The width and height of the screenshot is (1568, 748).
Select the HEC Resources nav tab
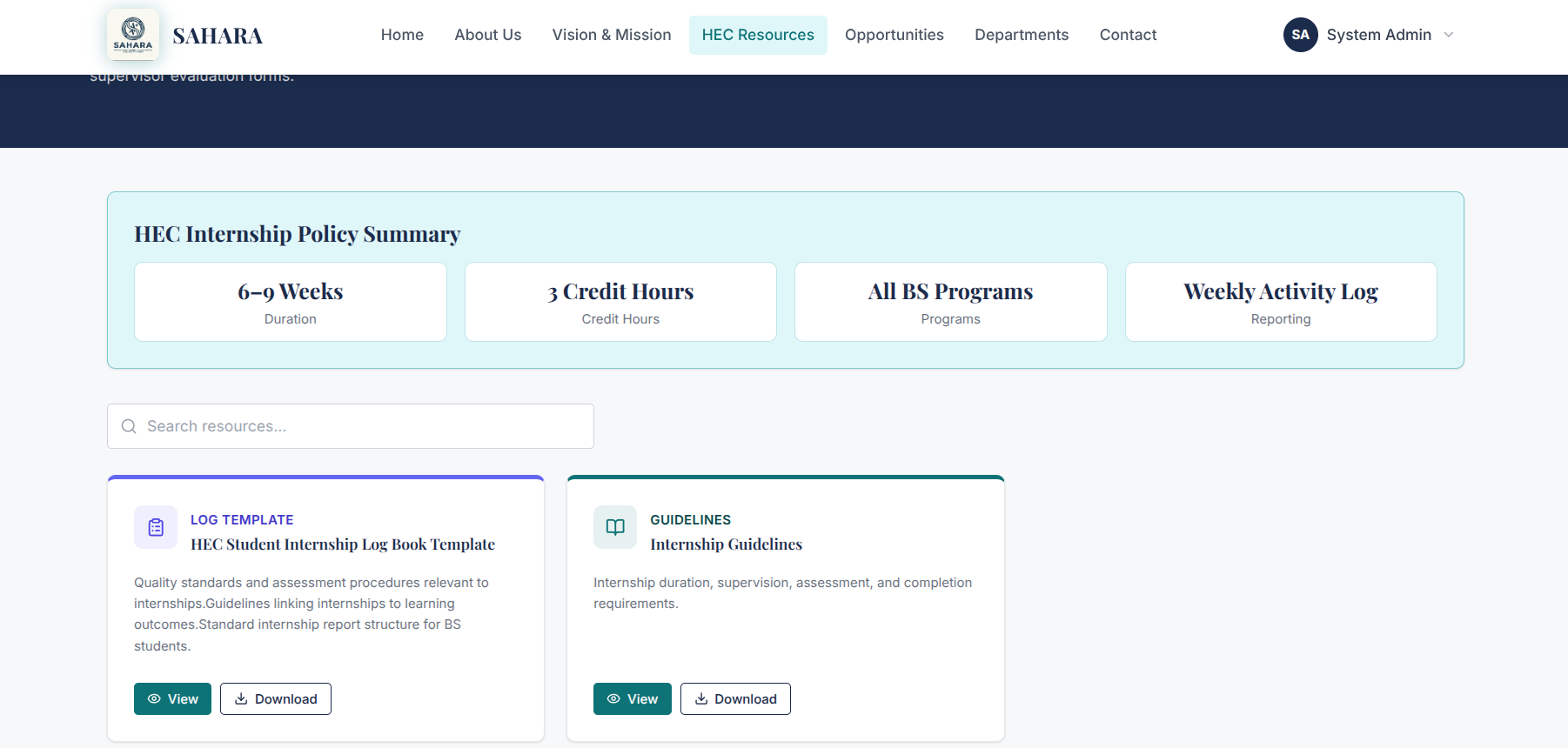click(758, 35)
